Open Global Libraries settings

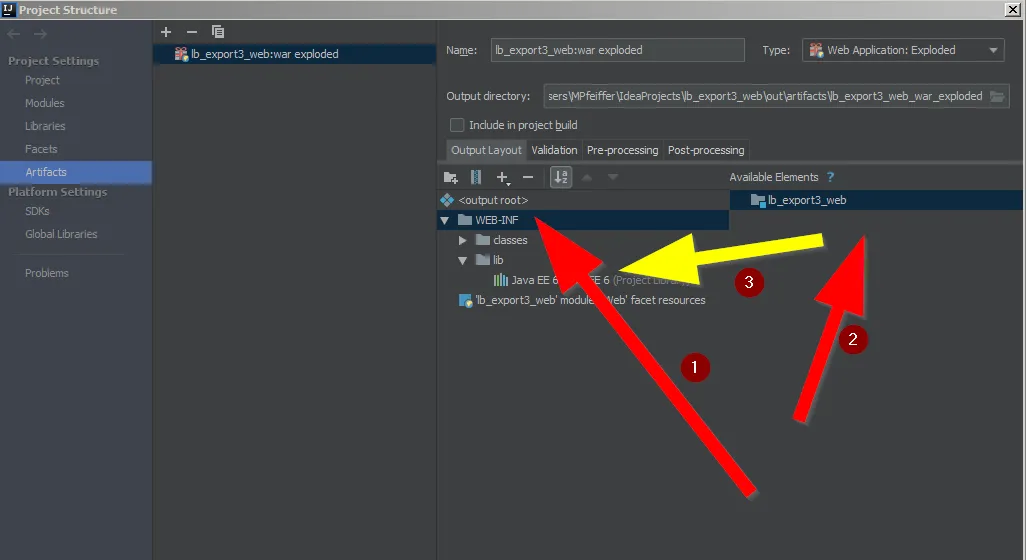61,234
